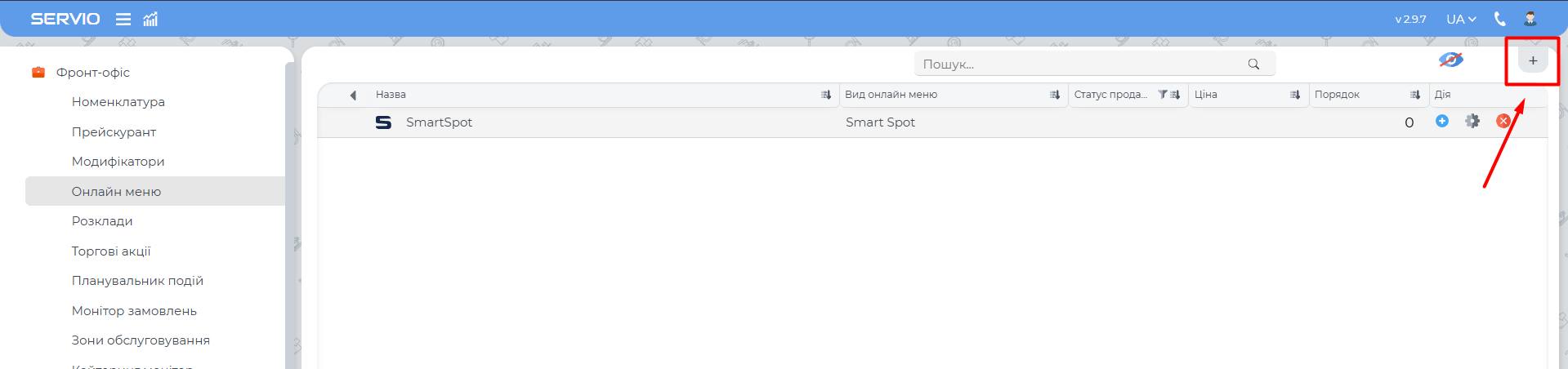Toggle the crossed-eye hidden items visibility

tap(1450, 60)
